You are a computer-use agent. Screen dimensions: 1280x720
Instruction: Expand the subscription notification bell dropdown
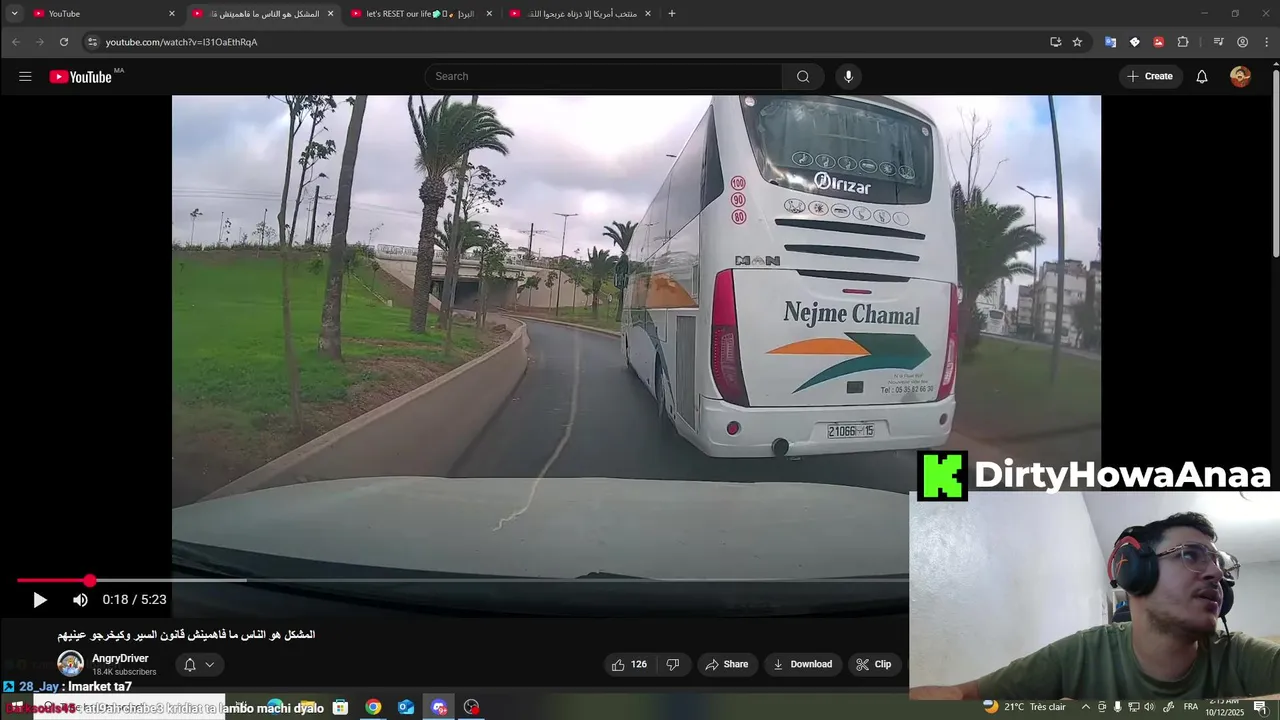click(199, 664)
